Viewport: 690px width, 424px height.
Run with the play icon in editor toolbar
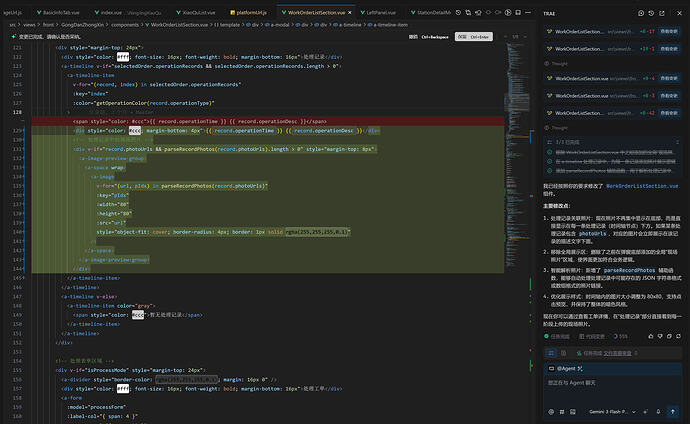click(508, 12)
